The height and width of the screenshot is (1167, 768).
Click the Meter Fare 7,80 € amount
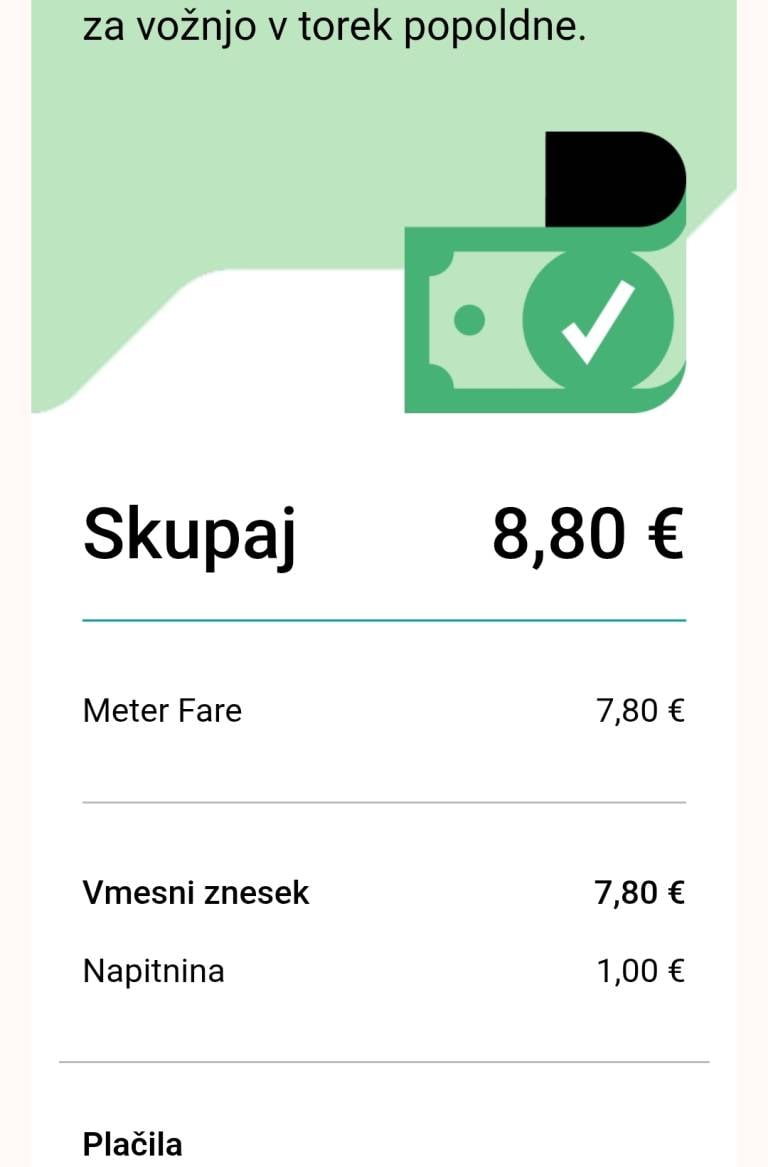coord(640,711)
